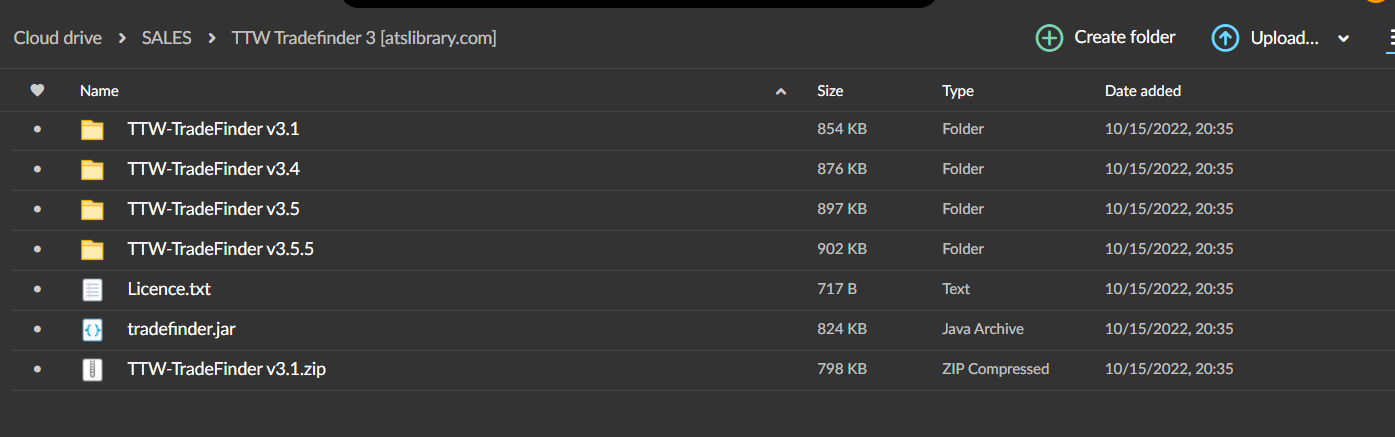Open the view options menu at top right
Screen dimensions: 1395x437
(1389, 38)
